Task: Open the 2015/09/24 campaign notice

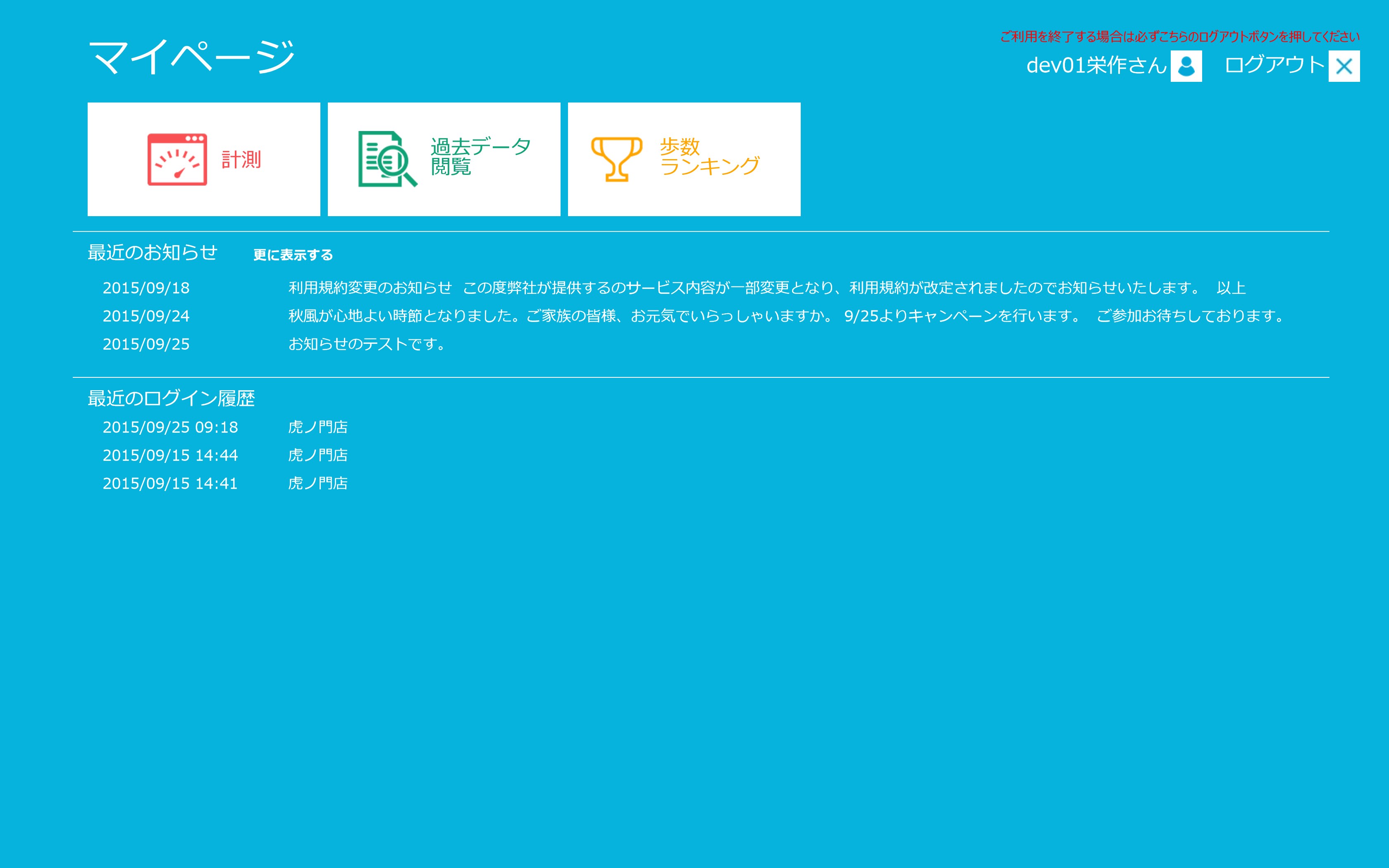Action: pos(785,316)
